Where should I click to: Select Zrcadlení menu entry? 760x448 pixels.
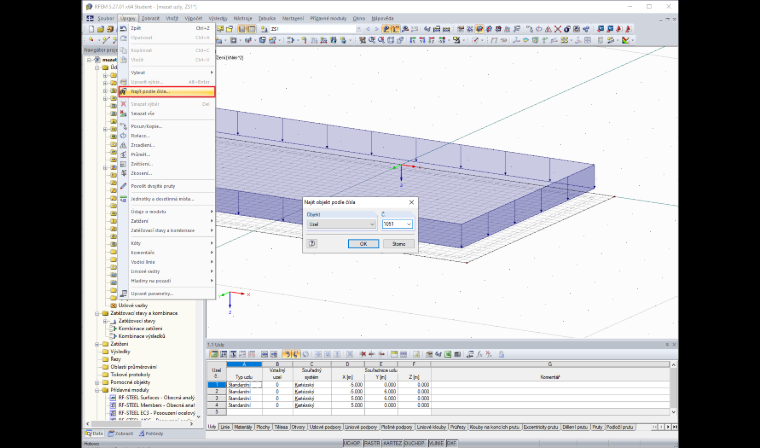(167, 145)
